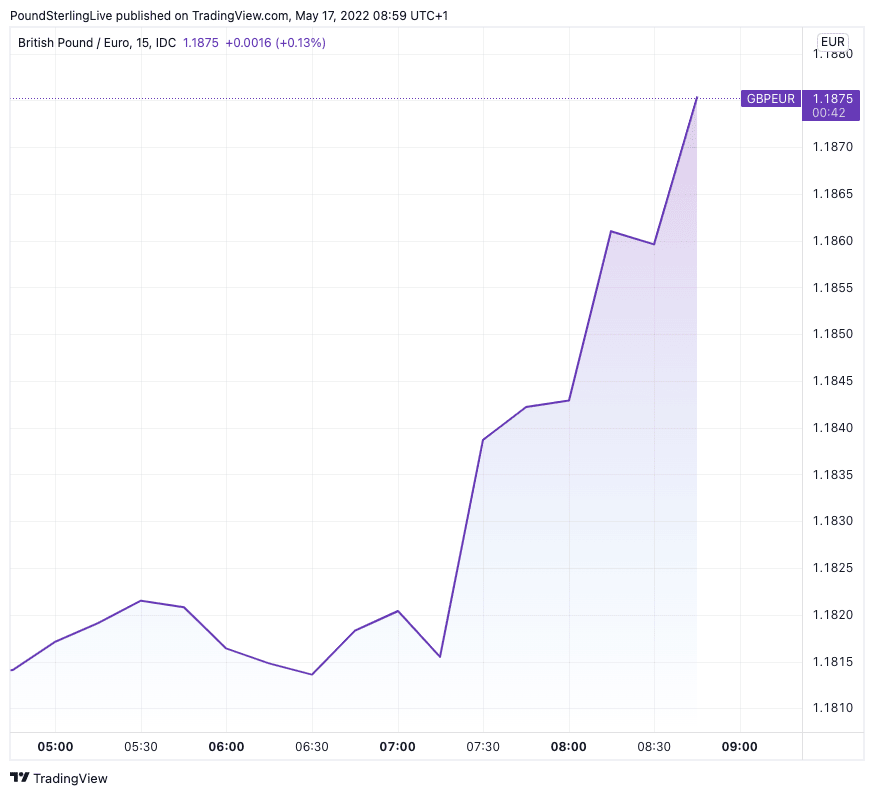Click the 07:00 time axis label
874x795 pixels.
click(x=398, y=746)
